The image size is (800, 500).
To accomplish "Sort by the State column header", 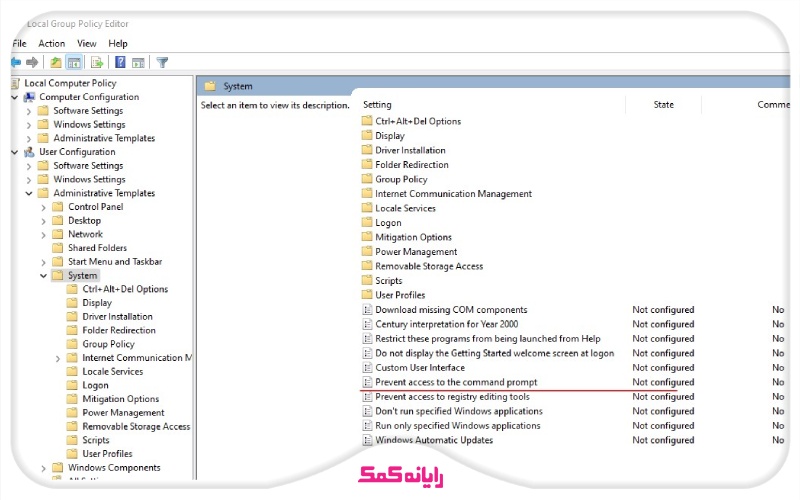I will click(663, 105).
